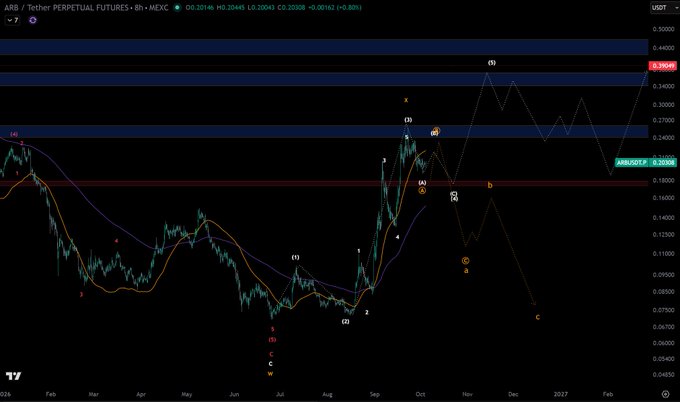680x402 pixels.
Task: Click the purple circular indicator icon below the title
Action: tap(33, 20)
